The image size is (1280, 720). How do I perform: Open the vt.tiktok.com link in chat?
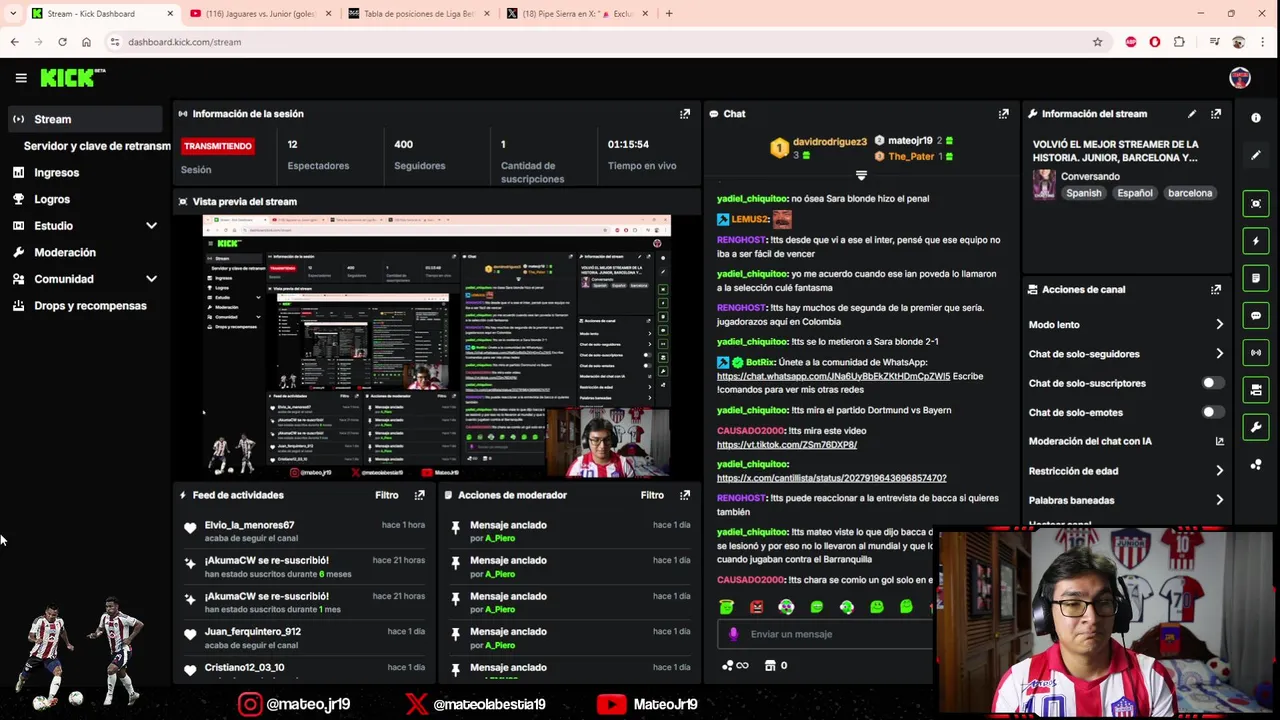point(786,444)
